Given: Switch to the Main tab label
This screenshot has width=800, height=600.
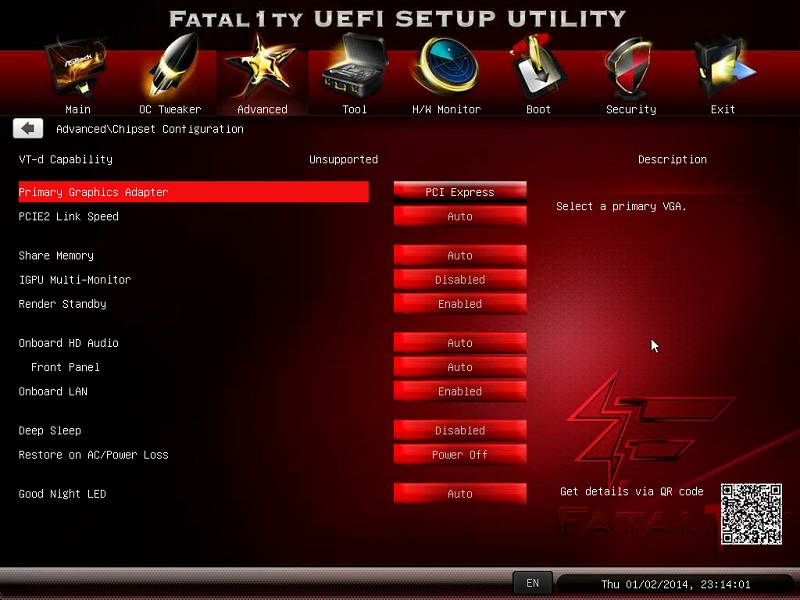Looking at the screenshot, I should 78,109.
